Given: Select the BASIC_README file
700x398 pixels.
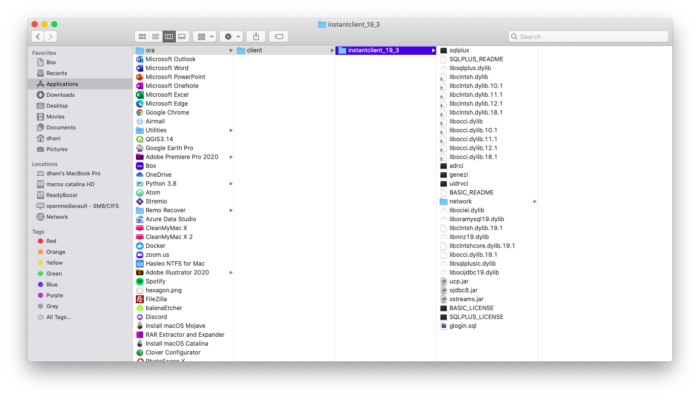Looking at the screenshot, I should (x=488, y=192).
